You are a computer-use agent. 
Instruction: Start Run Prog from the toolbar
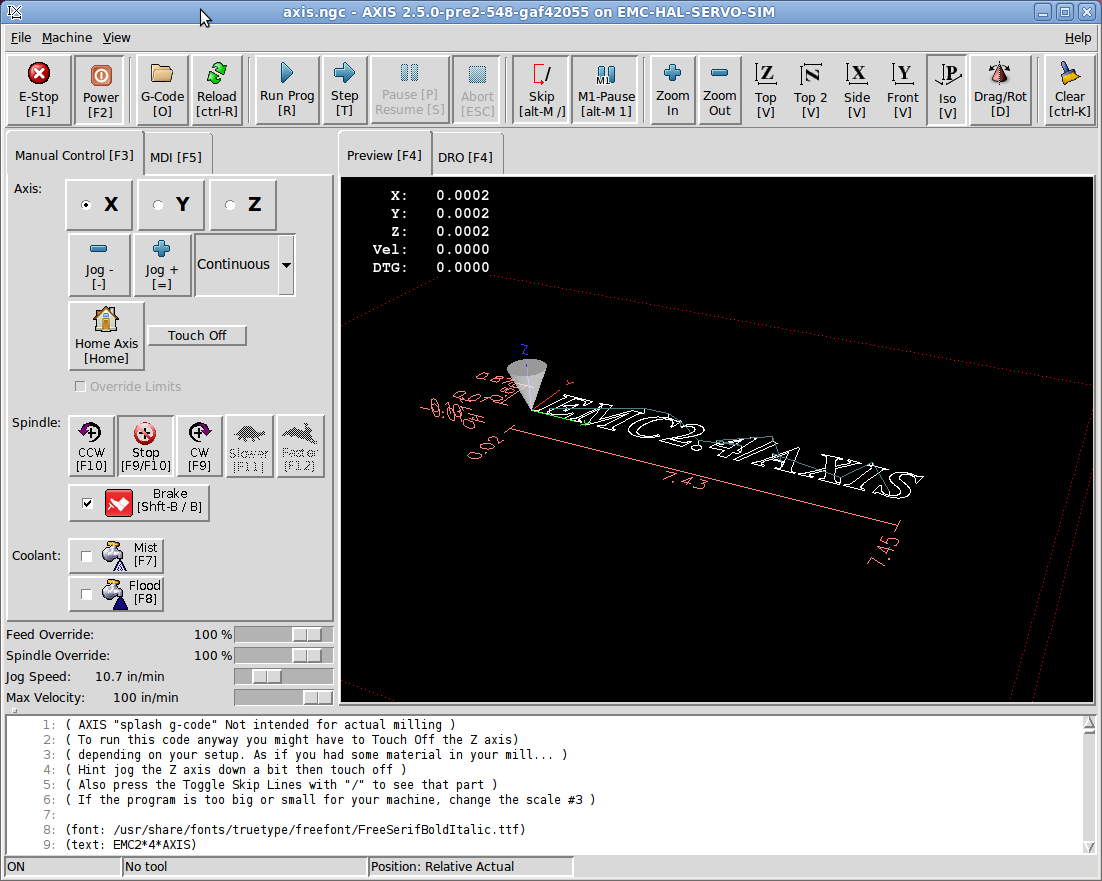287,90
